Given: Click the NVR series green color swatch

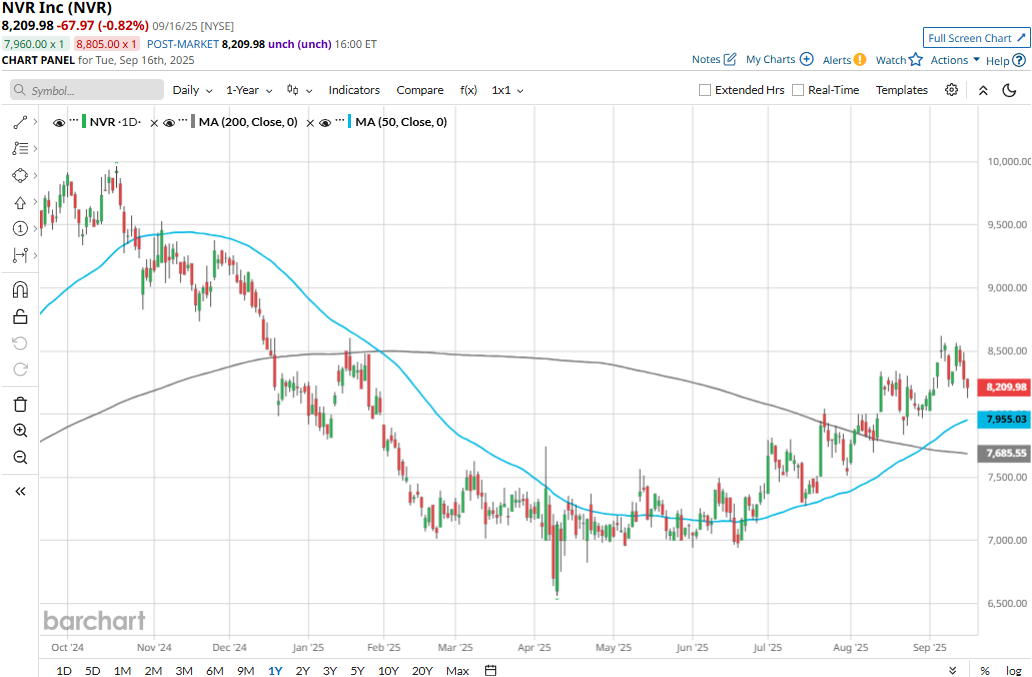Looking at the screenshot, I should pyautogui.click(x=84, y=122).
